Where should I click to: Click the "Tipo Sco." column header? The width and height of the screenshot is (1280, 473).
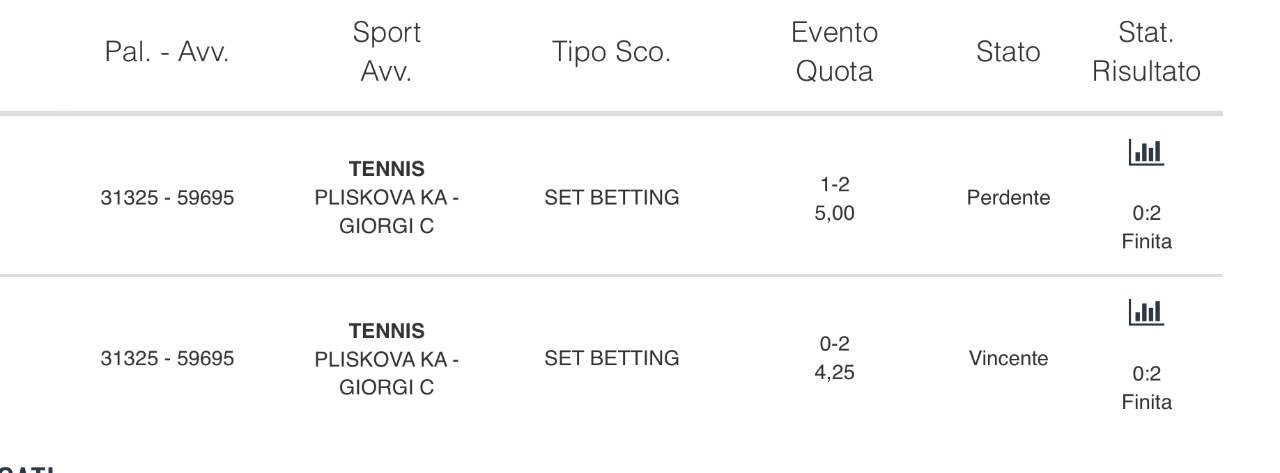(x=610, y=53)
